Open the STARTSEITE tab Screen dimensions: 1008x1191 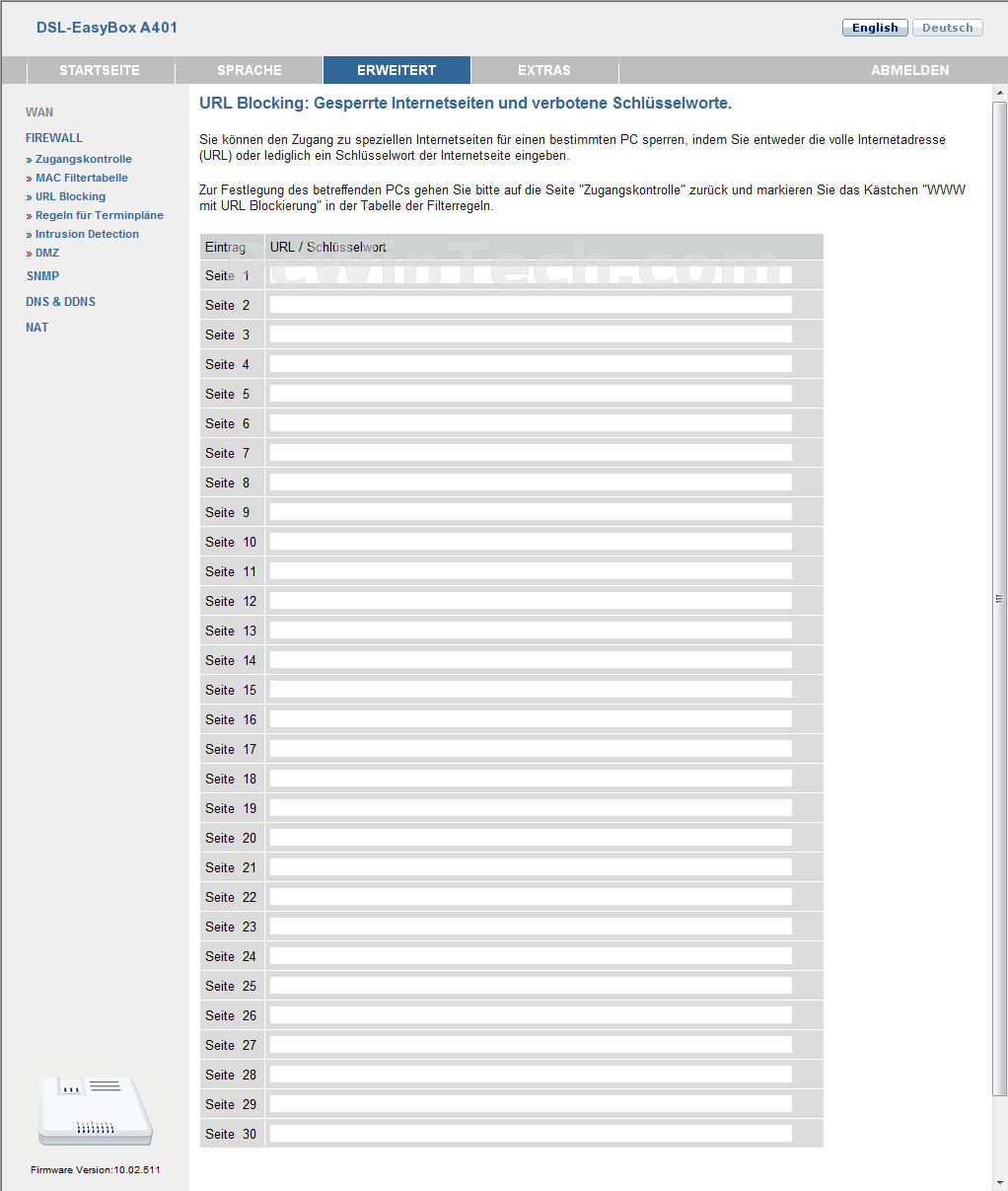pos(100,70)
